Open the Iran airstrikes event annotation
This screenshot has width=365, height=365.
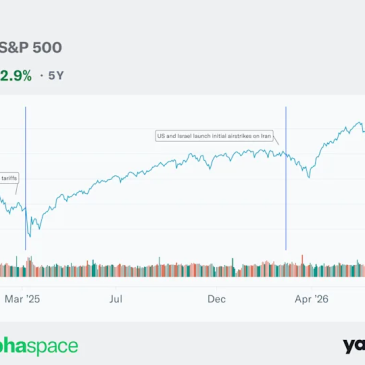point(214,136)
